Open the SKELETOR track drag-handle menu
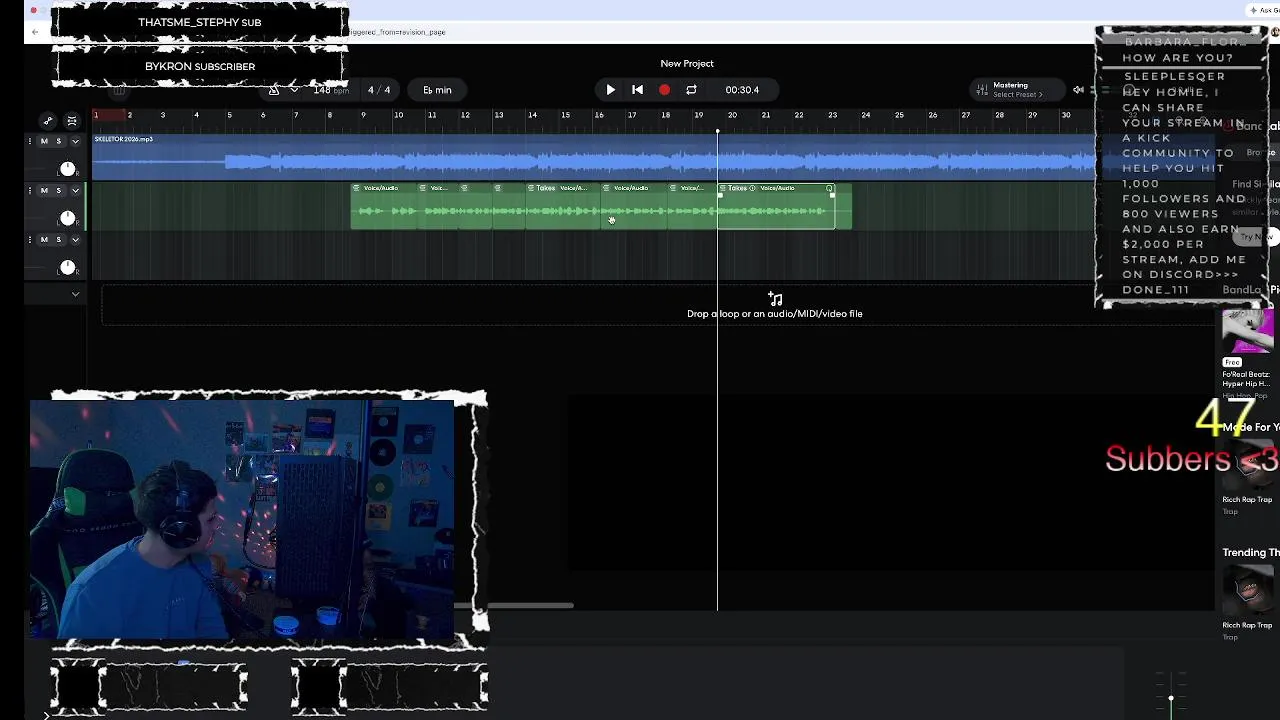Screen dimensions: 1280x720 [x=30, y=141]
